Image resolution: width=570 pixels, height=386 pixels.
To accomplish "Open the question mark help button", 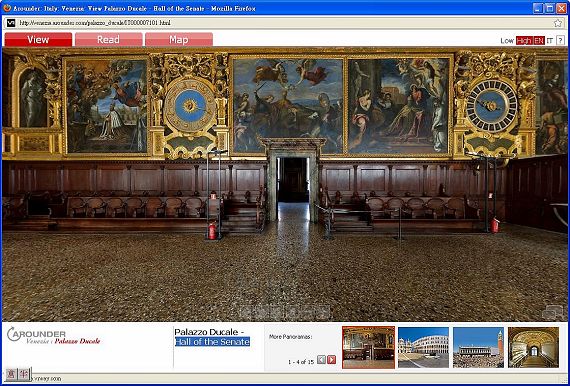I will (560, 40).
